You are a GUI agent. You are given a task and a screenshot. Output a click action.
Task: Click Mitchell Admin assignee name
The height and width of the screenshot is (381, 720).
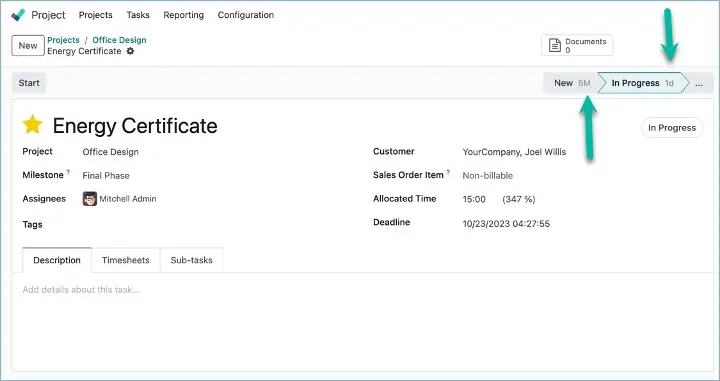point(128,199)
